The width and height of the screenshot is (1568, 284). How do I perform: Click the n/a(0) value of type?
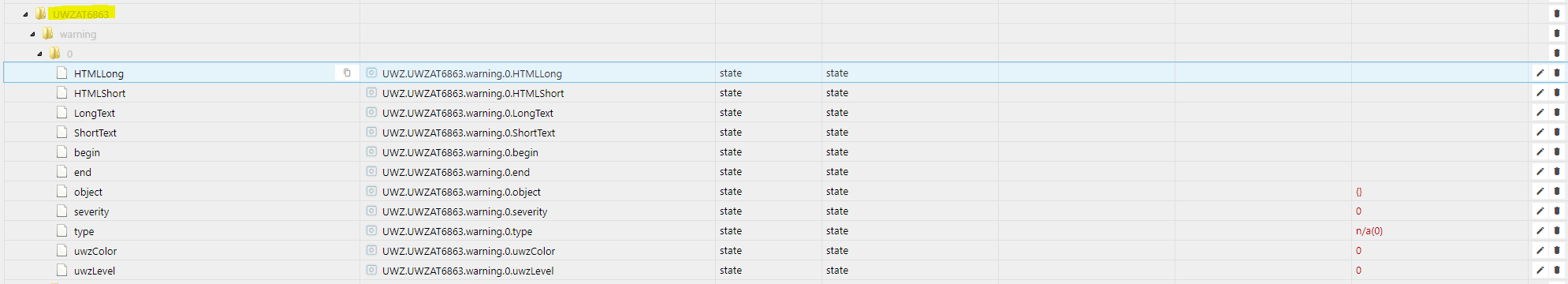tap(1369, 231)
